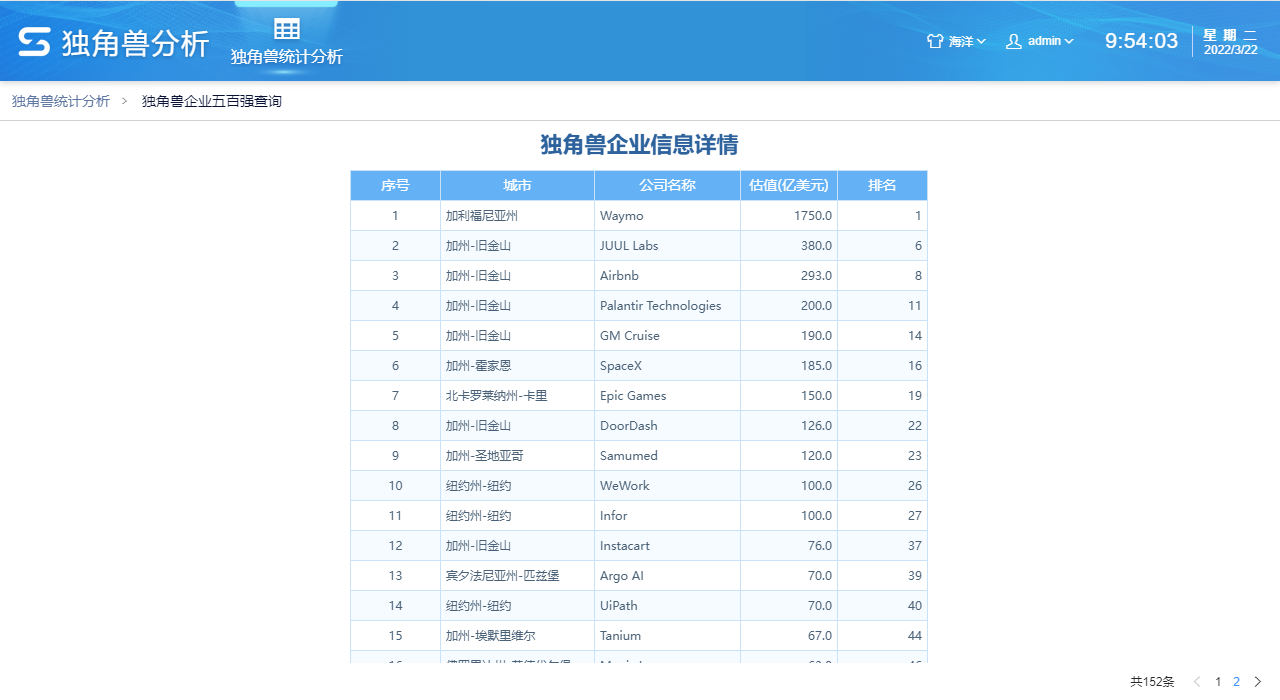The height and width of the screenshot is (700, 1280).
Task: Go to page 1 of results
Action: [1218, 682]
